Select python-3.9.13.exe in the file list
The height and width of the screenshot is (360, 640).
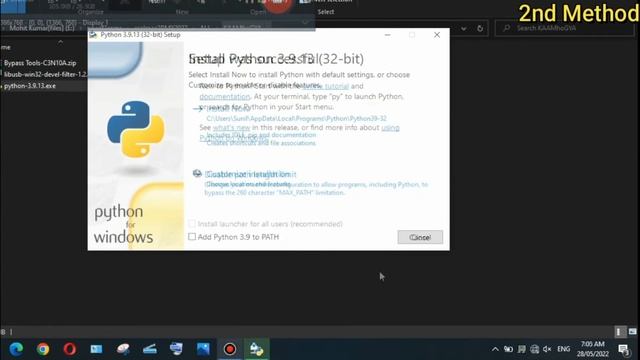pyautogui.click(x=30, y=86)
